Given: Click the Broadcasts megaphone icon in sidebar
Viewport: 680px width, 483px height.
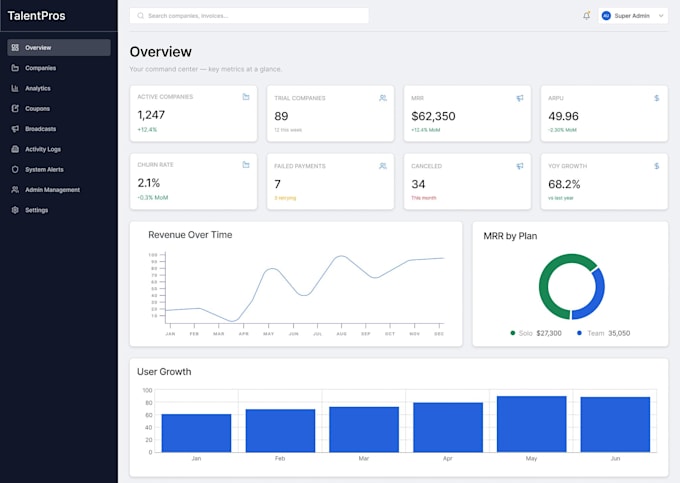Looking at the screenshot, I should [x=15, y=129].
